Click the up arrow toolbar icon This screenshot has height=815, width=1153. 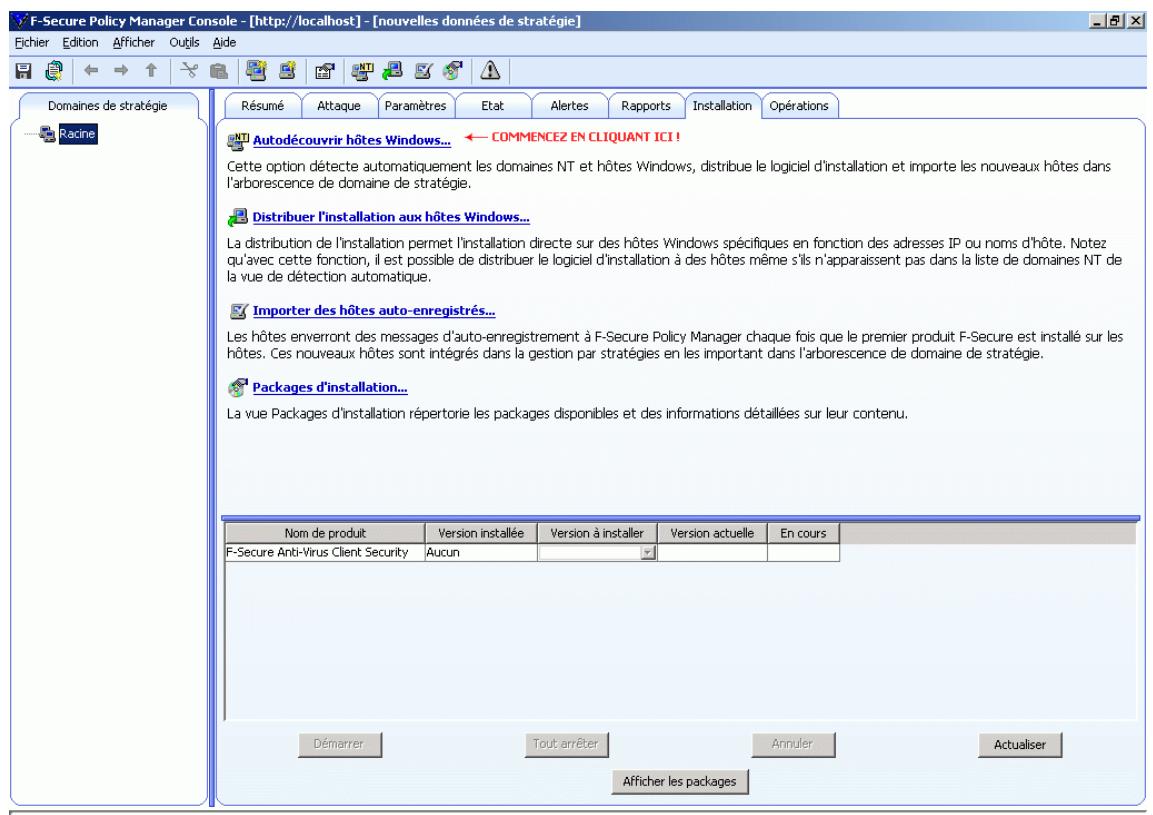pyautogui.click(x=151, y=71)
